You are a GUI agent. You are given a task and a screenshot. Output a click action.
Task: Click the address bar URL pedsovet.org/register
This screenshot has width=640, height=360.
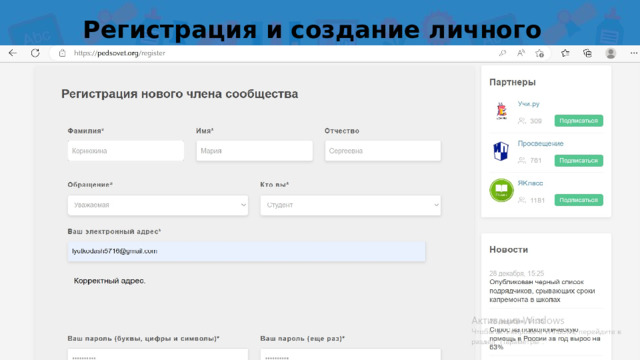tap(119, 53)
